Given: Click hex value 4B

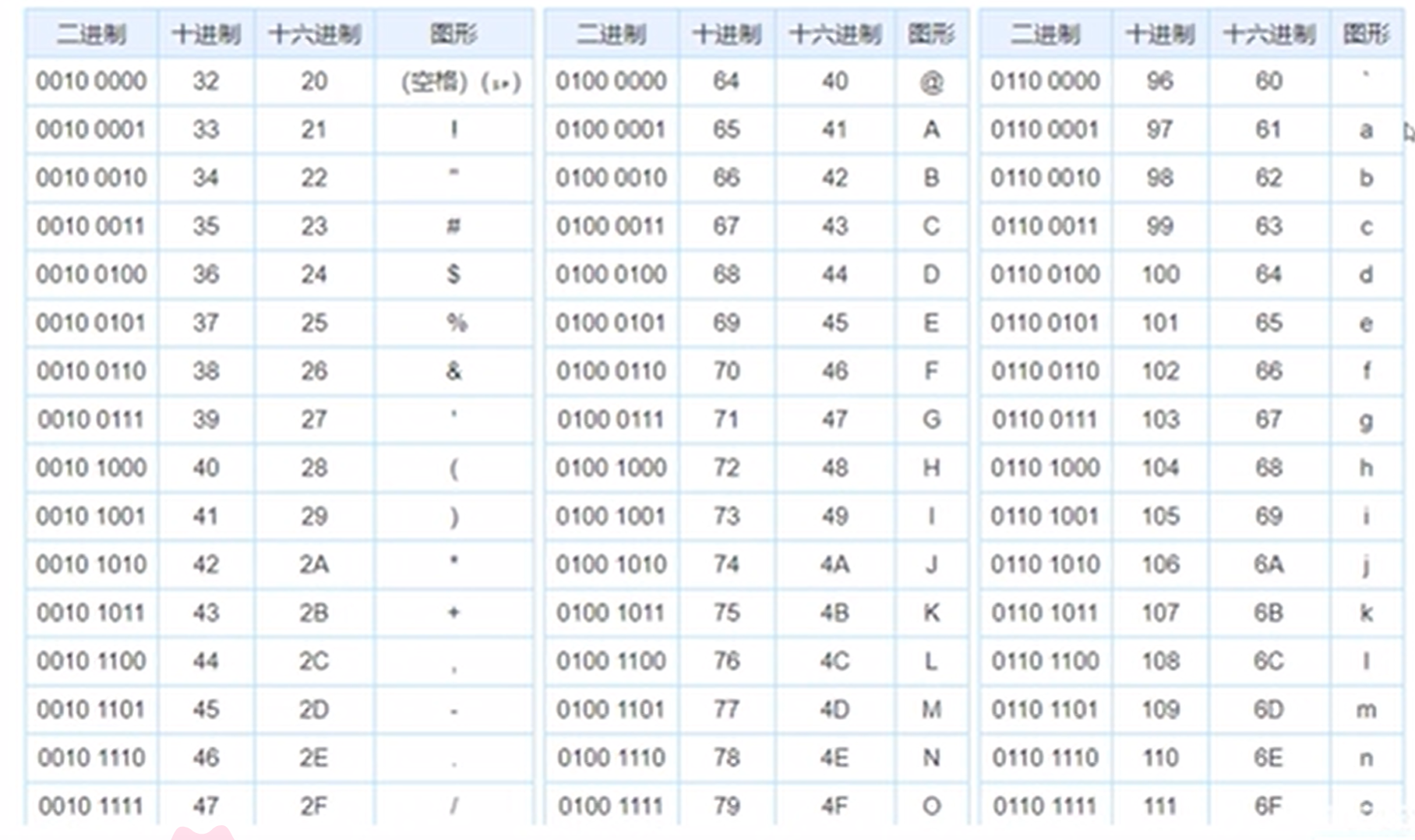Looking at the screenshot, I should pos(835,612).
